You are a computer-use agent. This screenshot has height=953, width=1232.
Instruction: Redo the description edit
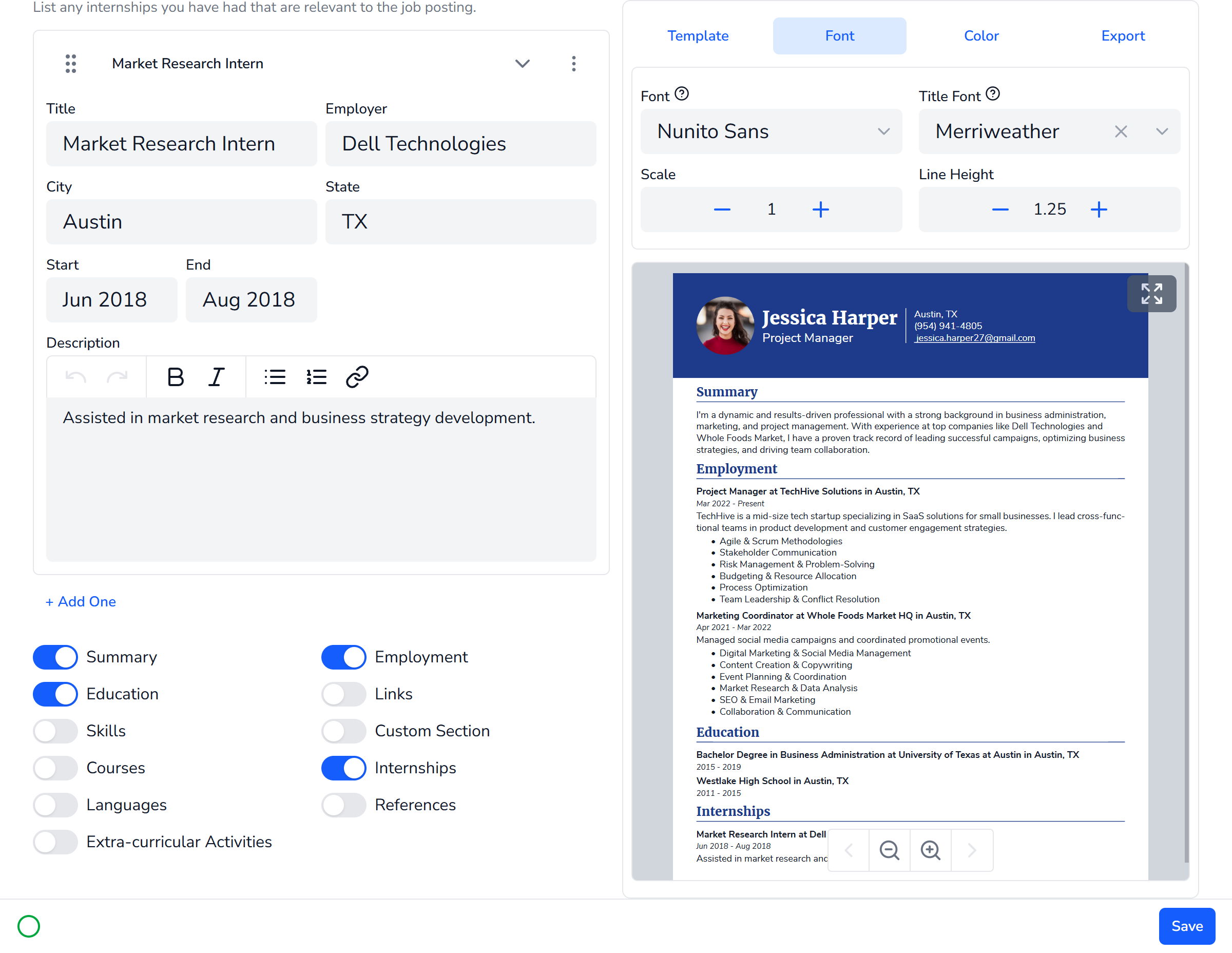(117, 376)
